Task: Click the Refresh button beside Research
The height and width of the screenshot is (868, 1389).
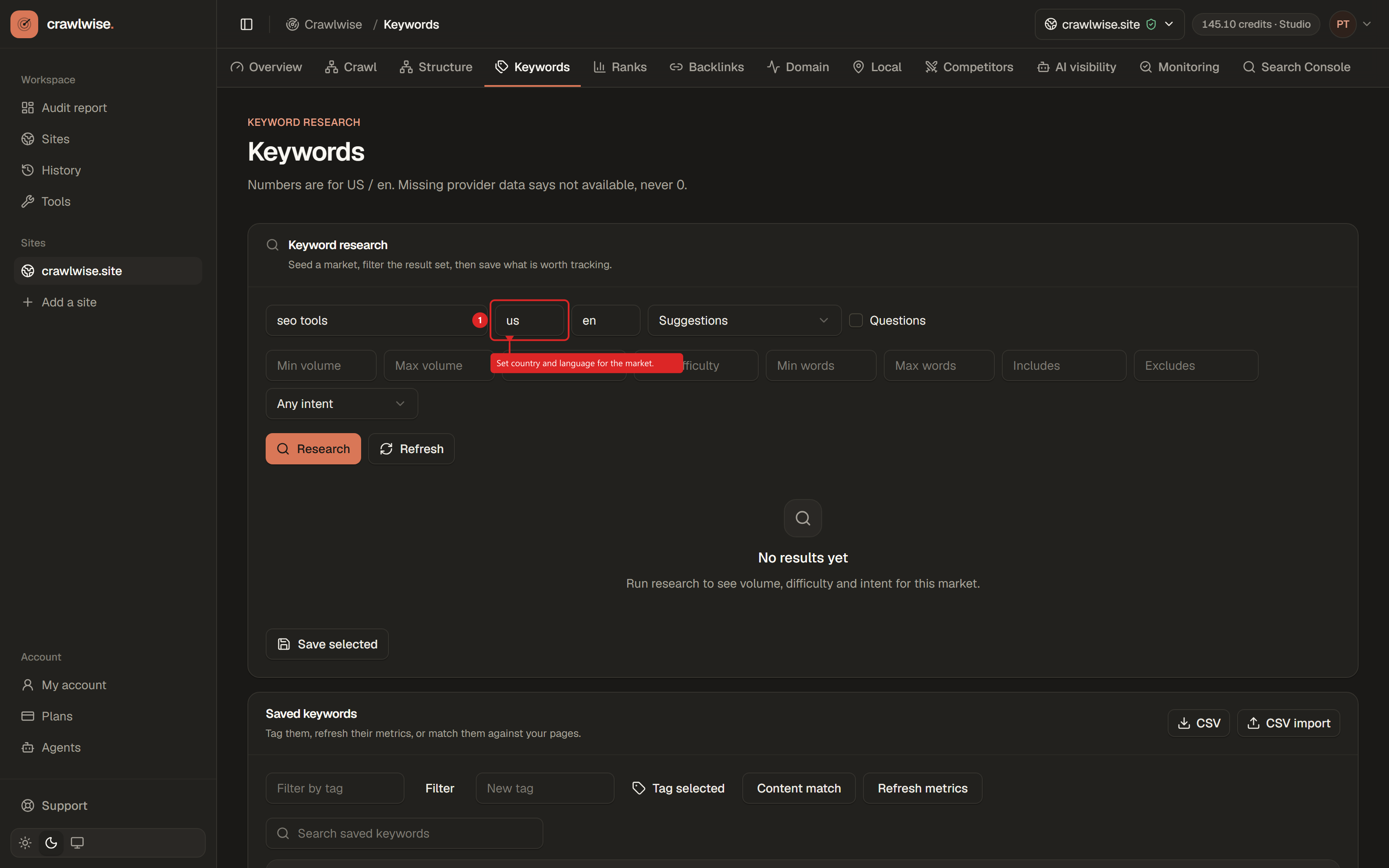Action: point(411,449)
